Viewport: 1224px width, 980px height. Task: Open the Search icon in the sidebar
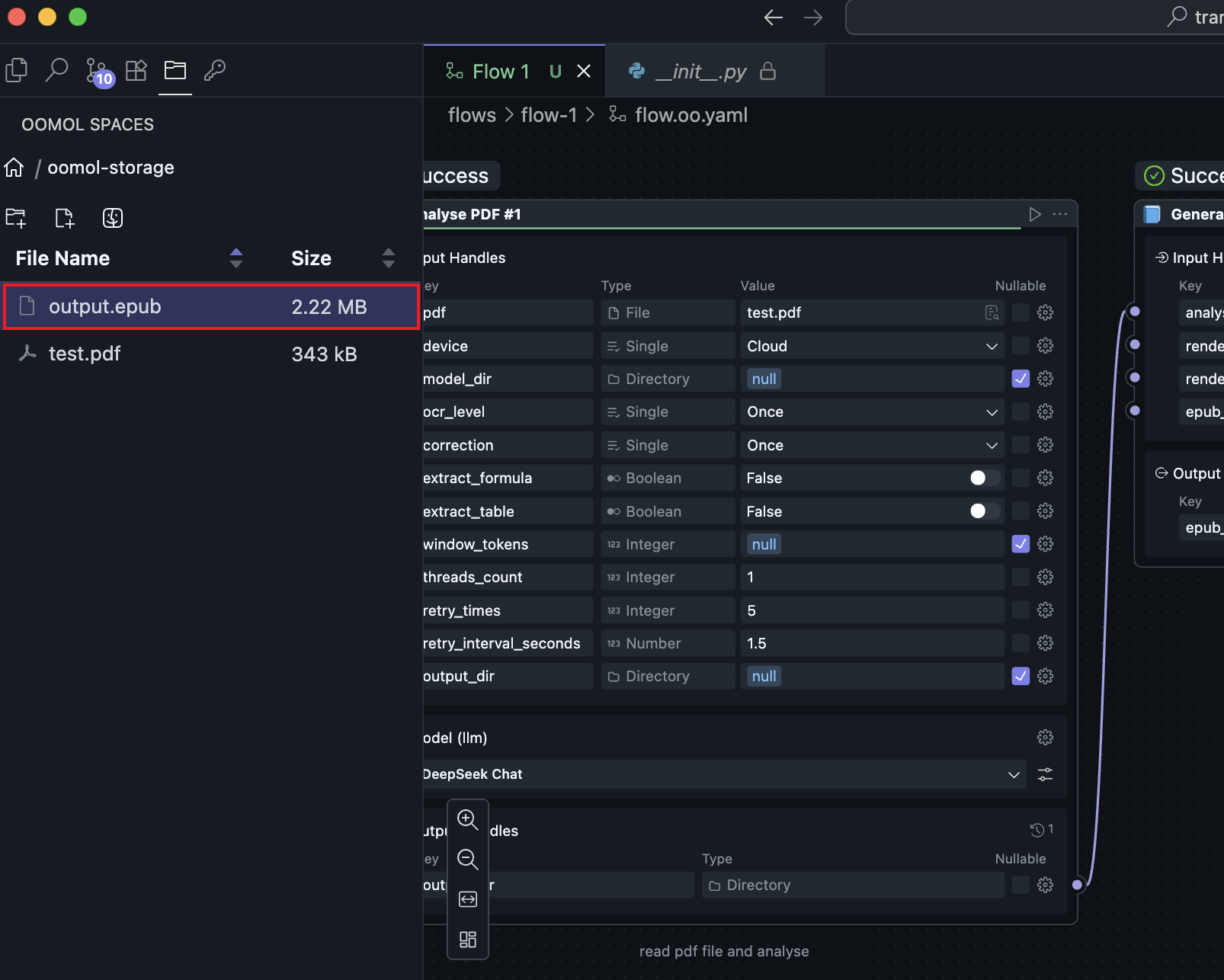coord(56,70)
